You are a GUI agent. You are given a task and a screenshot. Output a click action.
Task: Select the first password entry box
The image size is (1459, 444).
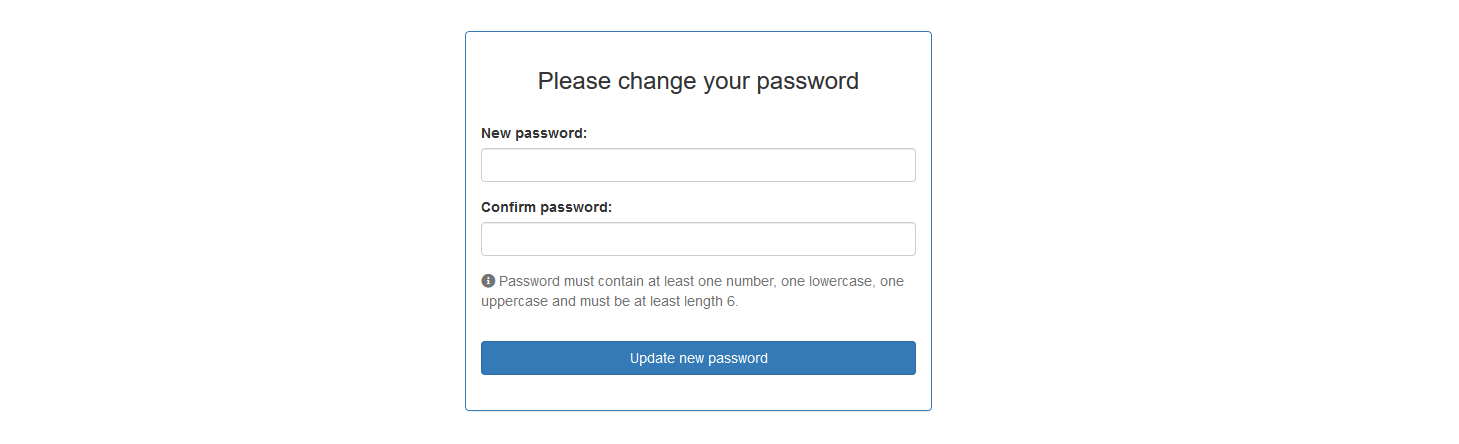[x=698, y=165]
